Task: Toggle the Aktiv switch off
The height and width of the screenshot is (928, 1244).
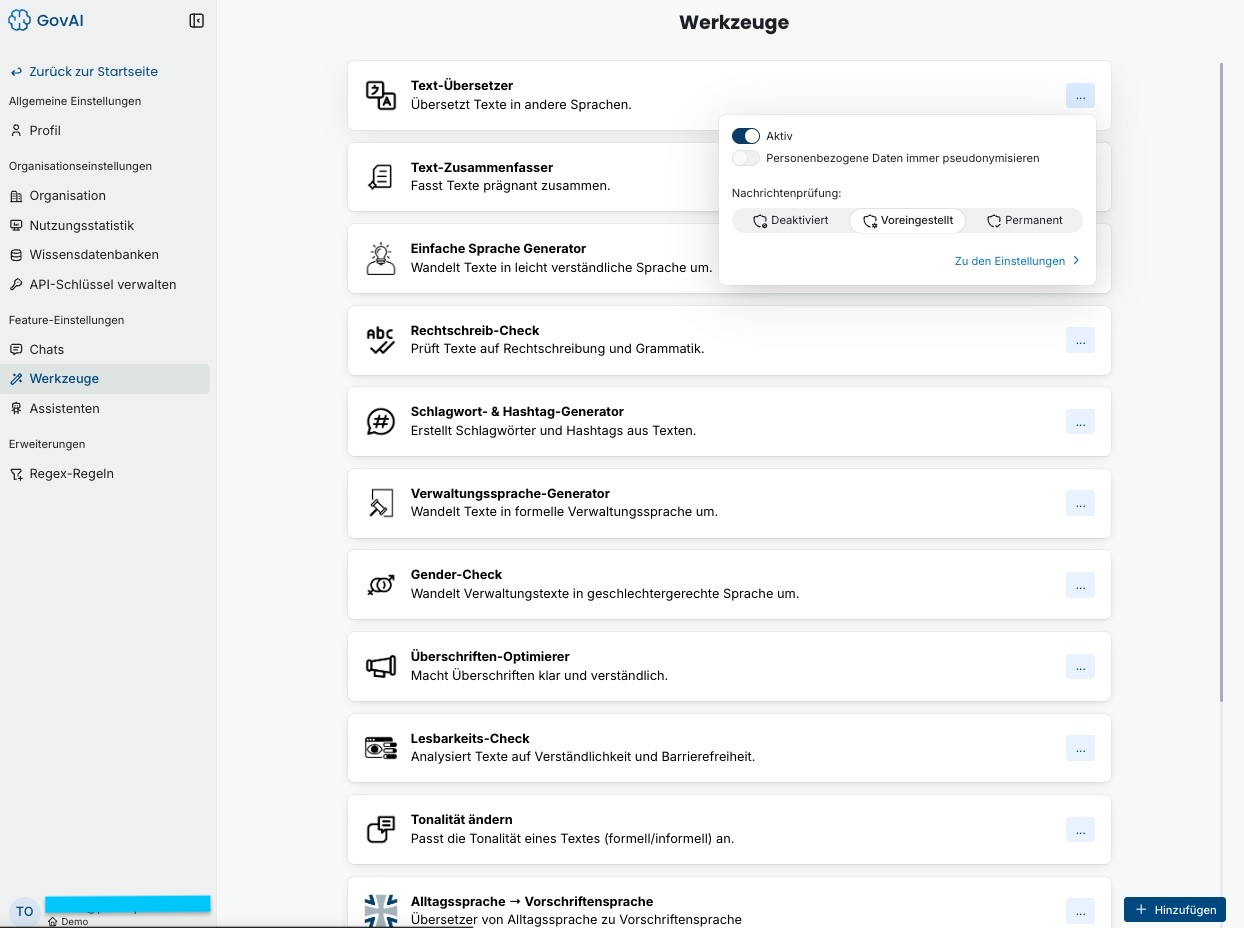Action: click(x=746, y=136)
